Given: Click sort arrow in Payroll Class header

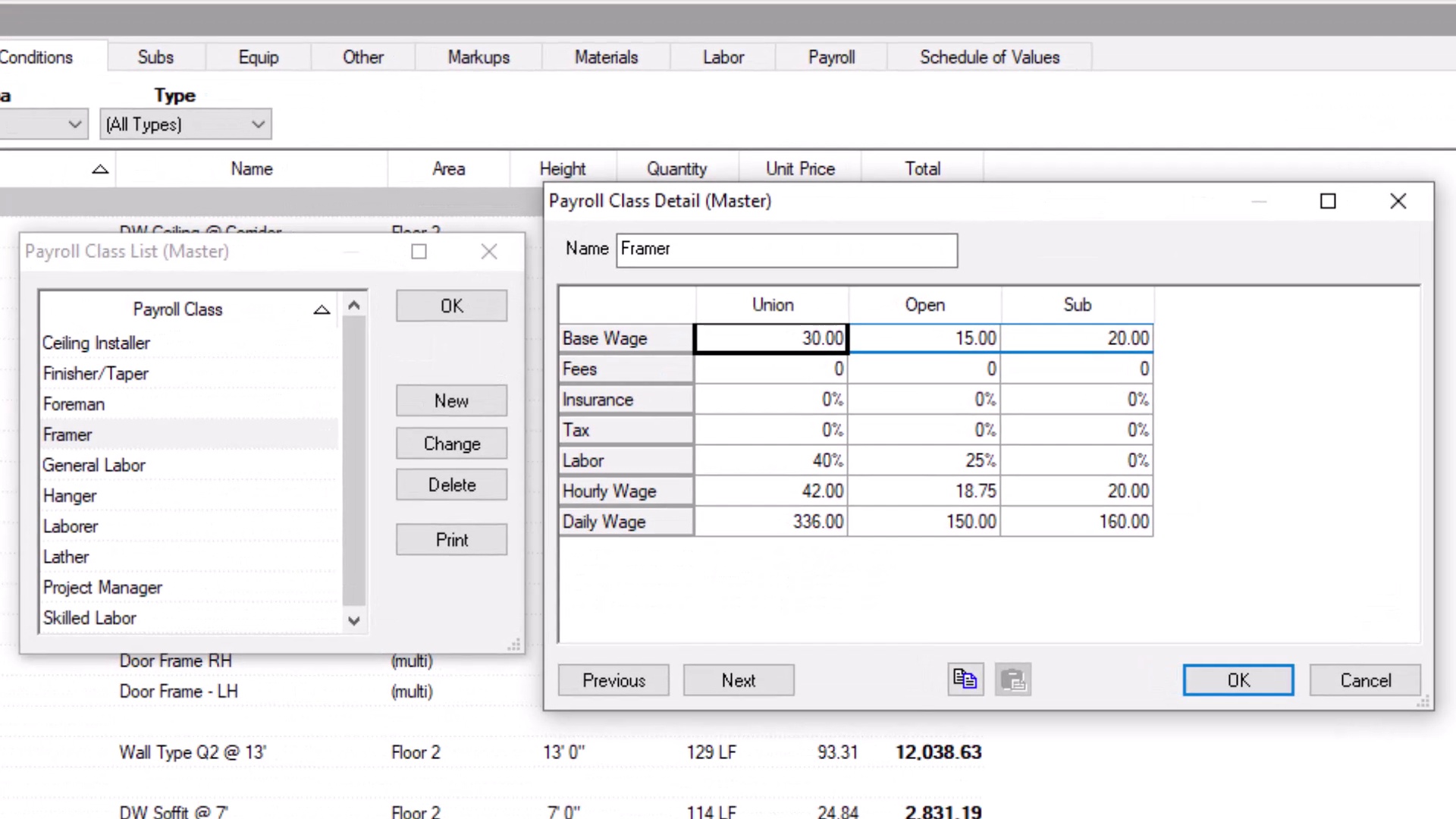Looking at the screenshot, I should pos(322,309).
